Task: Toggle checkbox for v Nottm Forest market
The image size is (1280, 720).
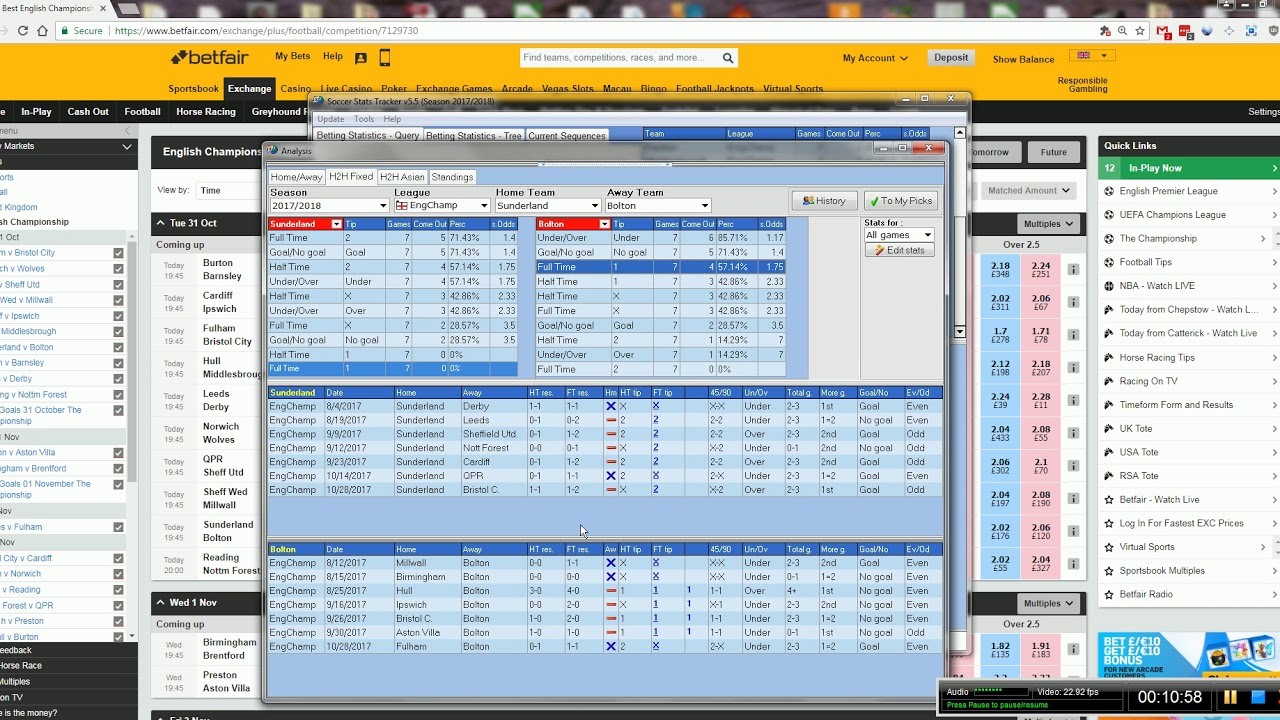Action: (118, 395)
